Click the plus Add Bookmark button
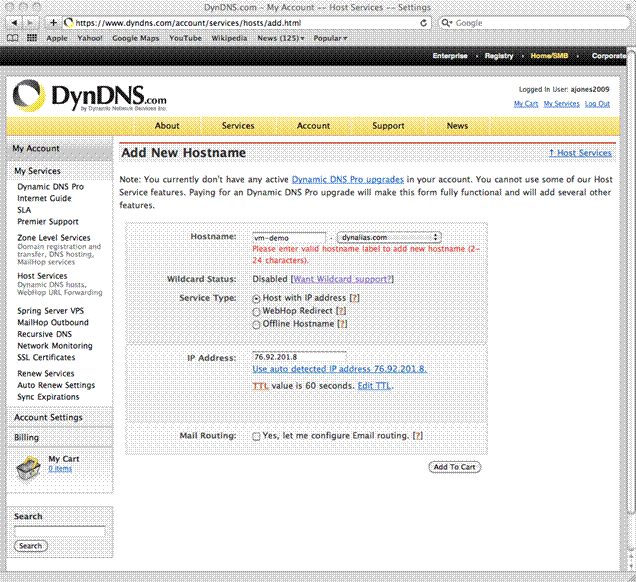Screen dimensions: 636x582 pyautogui.click(x=53, y=23)
